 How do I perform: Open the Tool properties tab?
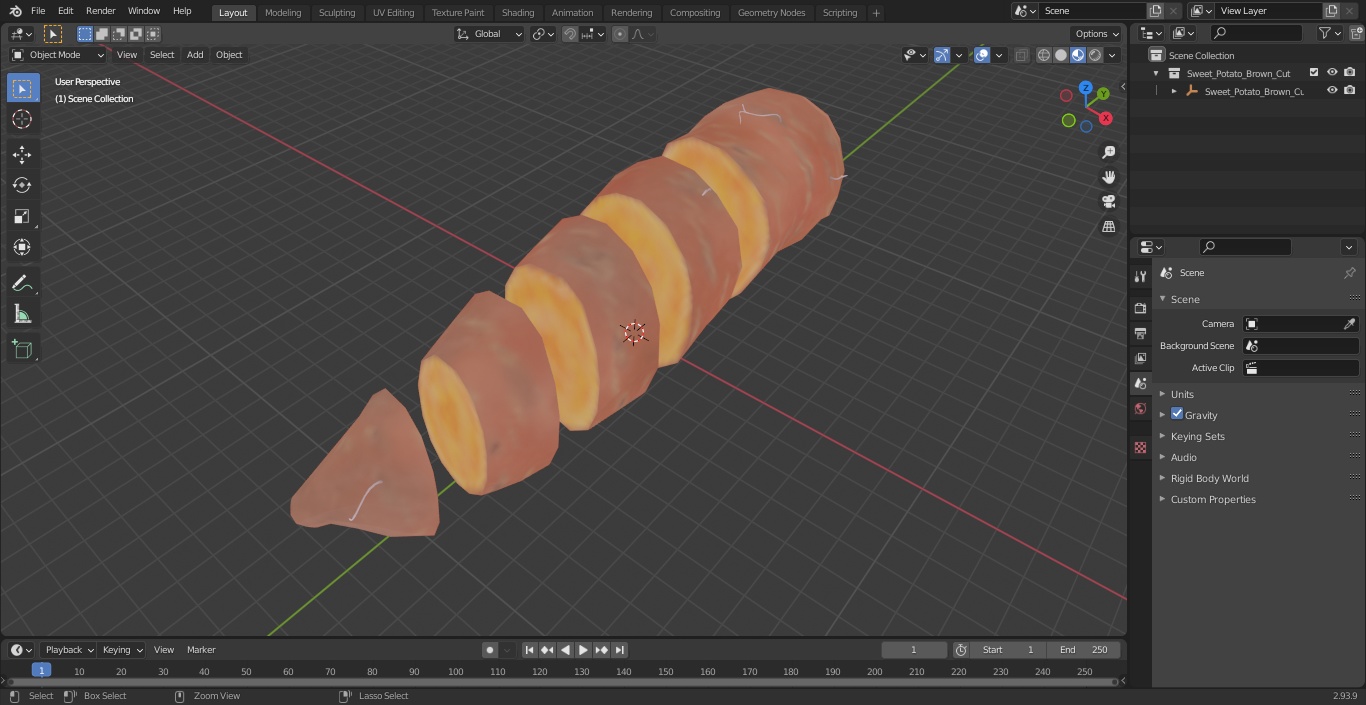click(x=1140, y=276)
